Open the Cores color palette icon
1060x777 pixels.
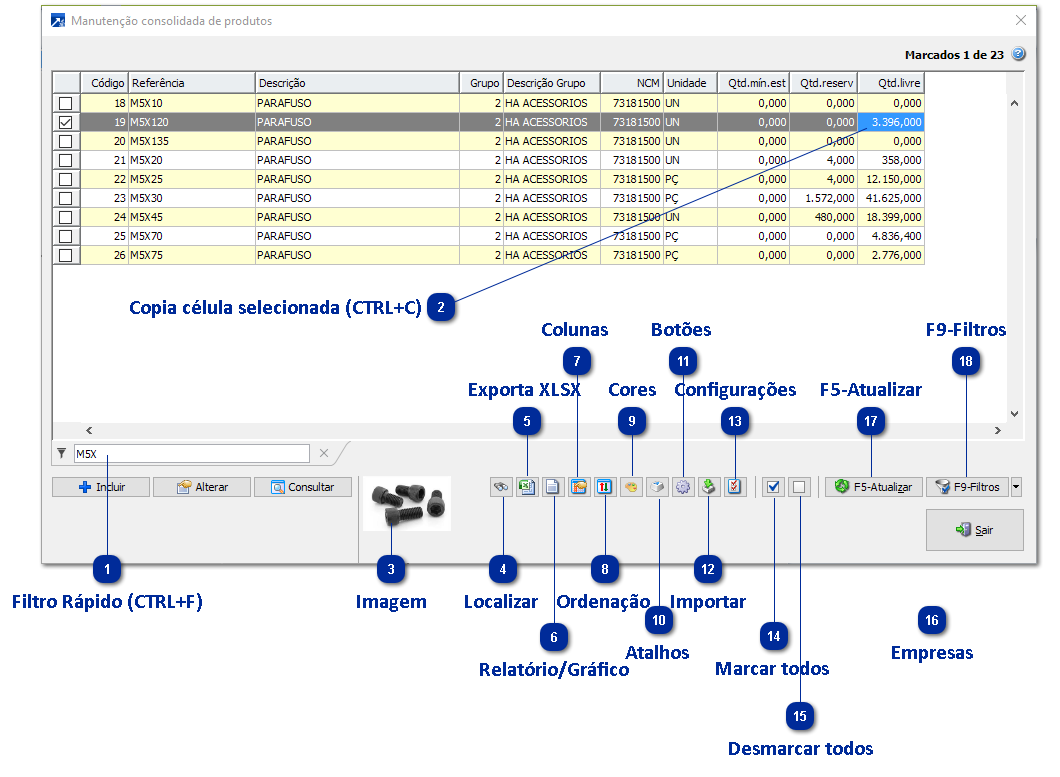point(631,487)
